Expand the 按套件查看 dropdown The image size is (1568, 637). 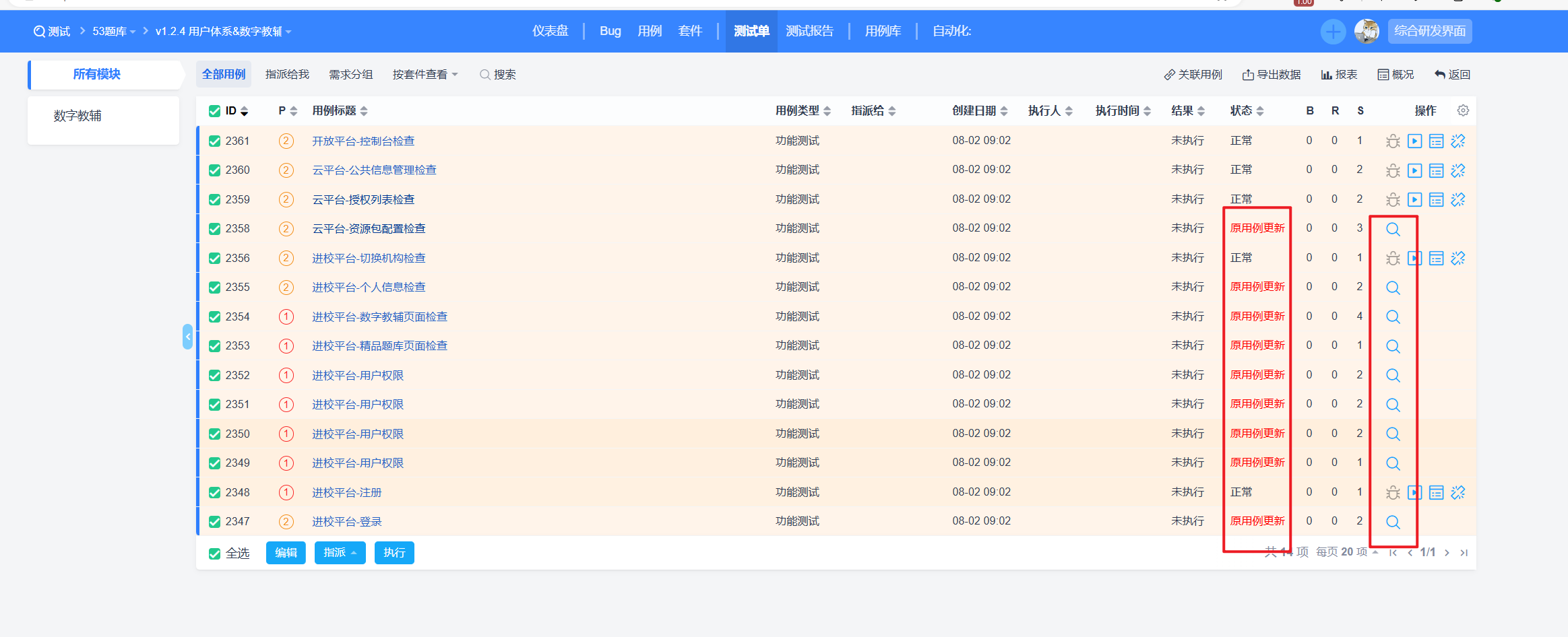coord(425,75)
